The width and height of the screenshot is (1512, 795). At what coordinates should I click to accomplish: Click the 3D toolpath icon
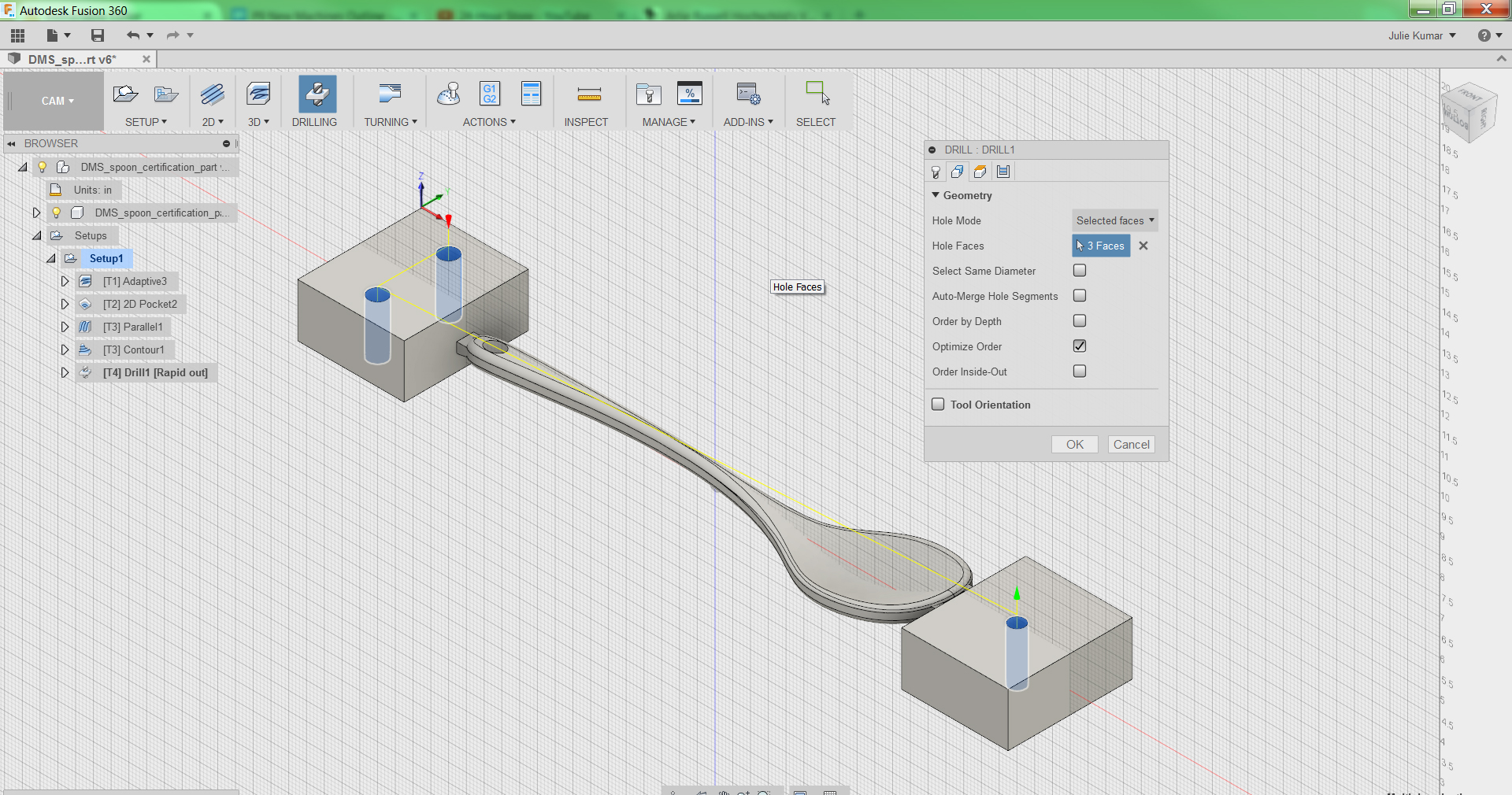click(x=258, y=94)
